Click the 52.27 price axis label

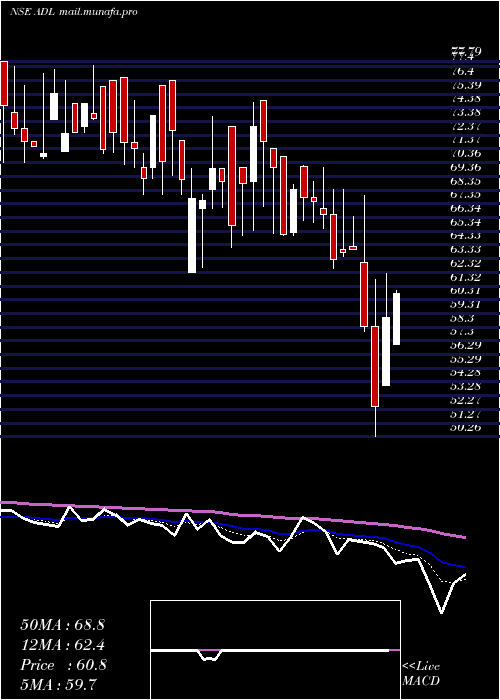[465, 400]
